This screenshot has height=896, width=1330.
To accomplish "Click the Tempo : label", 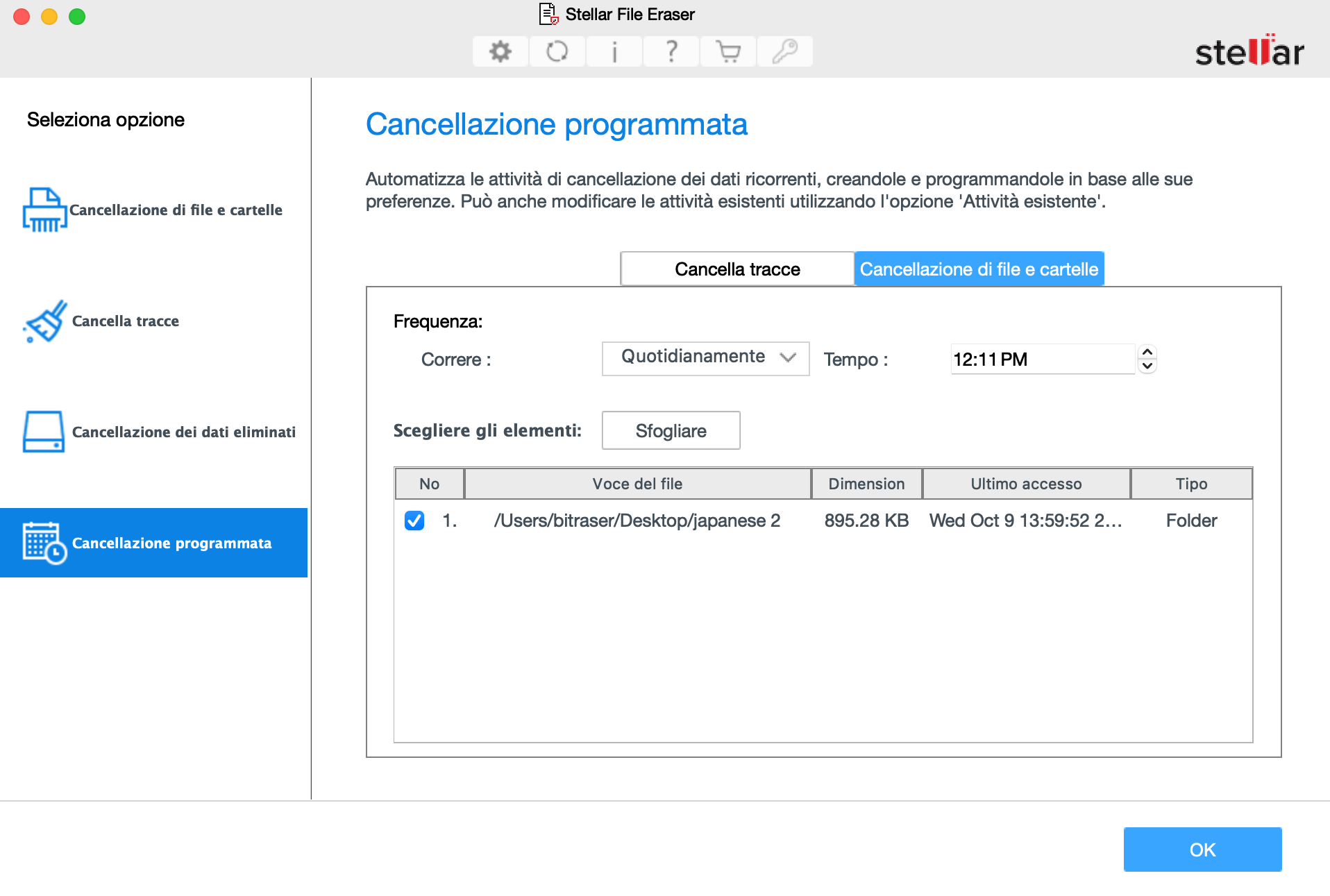I will [x=856, y=360].
